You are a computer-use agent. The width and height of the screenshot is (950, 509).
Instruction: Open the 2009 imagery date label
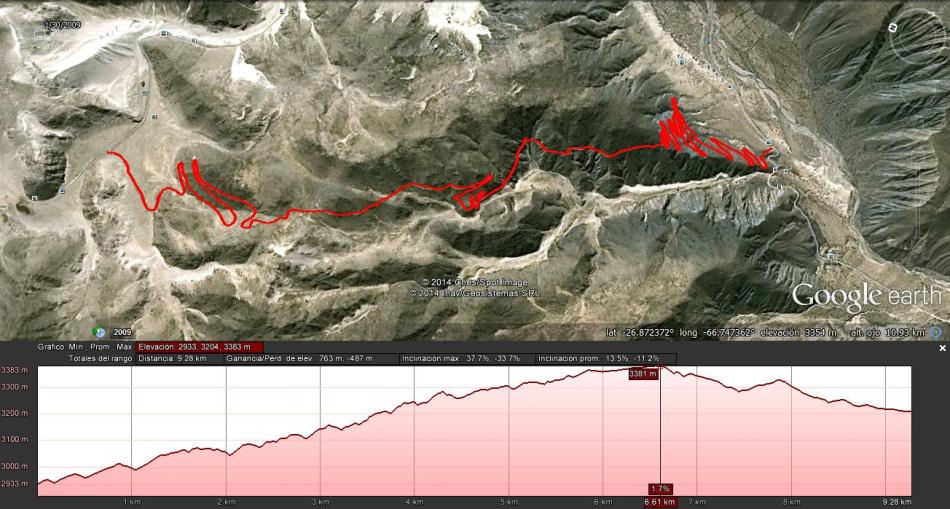coord(122,332)
